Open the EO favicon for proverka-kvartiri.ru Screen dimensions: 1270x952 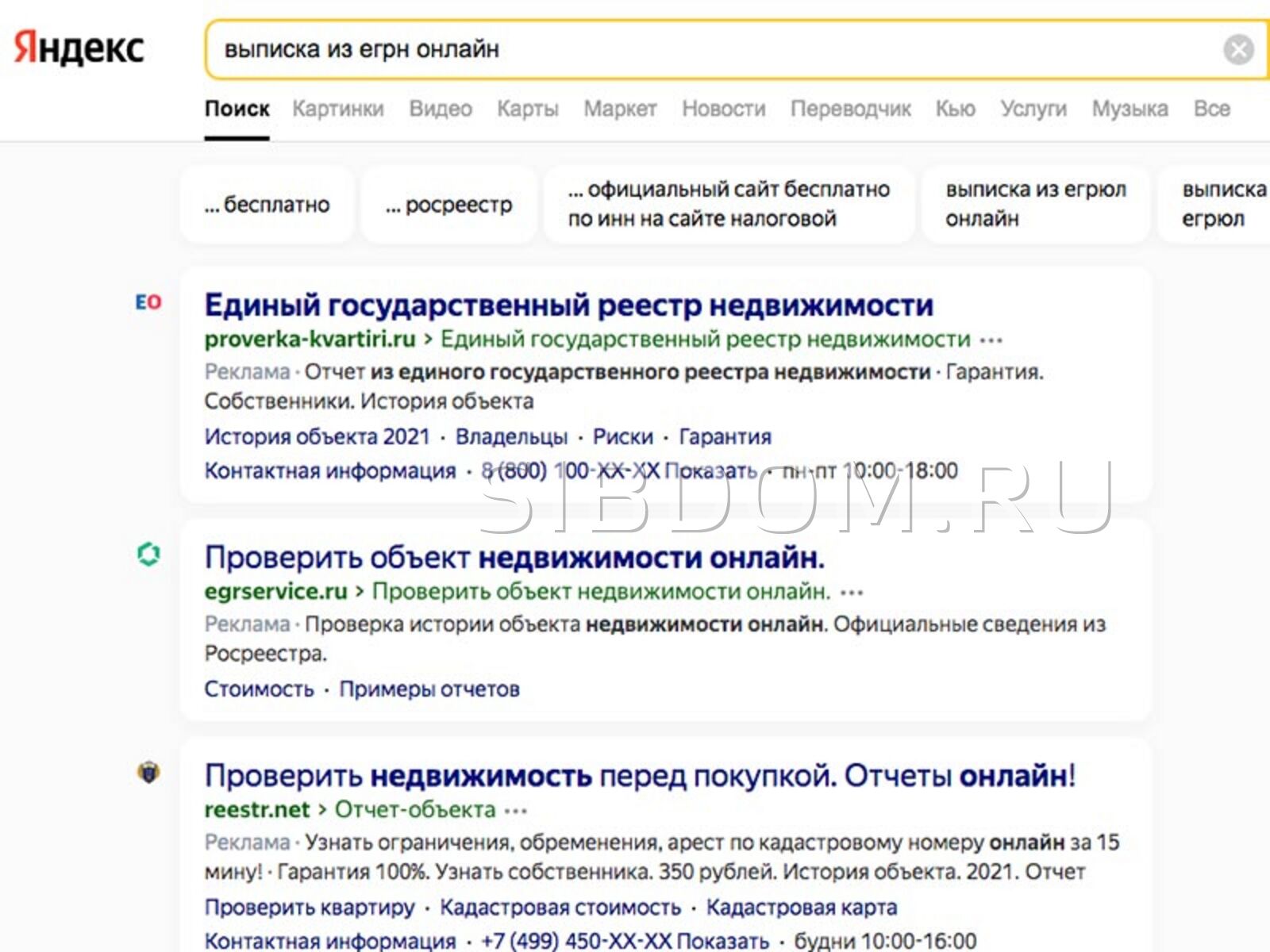coord(148,302)
